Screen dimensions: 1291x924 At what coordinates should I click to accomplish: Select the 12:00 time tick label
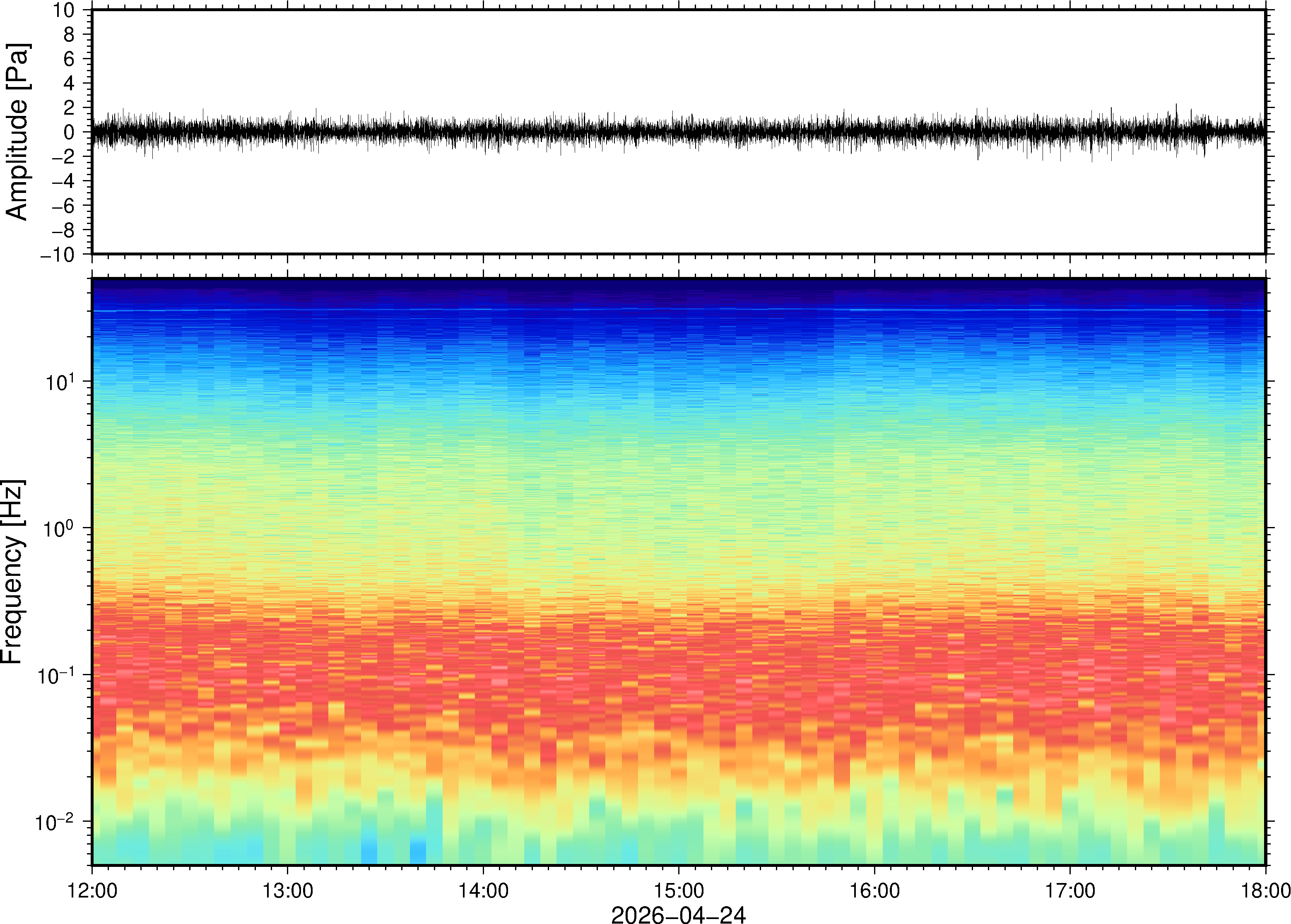click(92, 890)
